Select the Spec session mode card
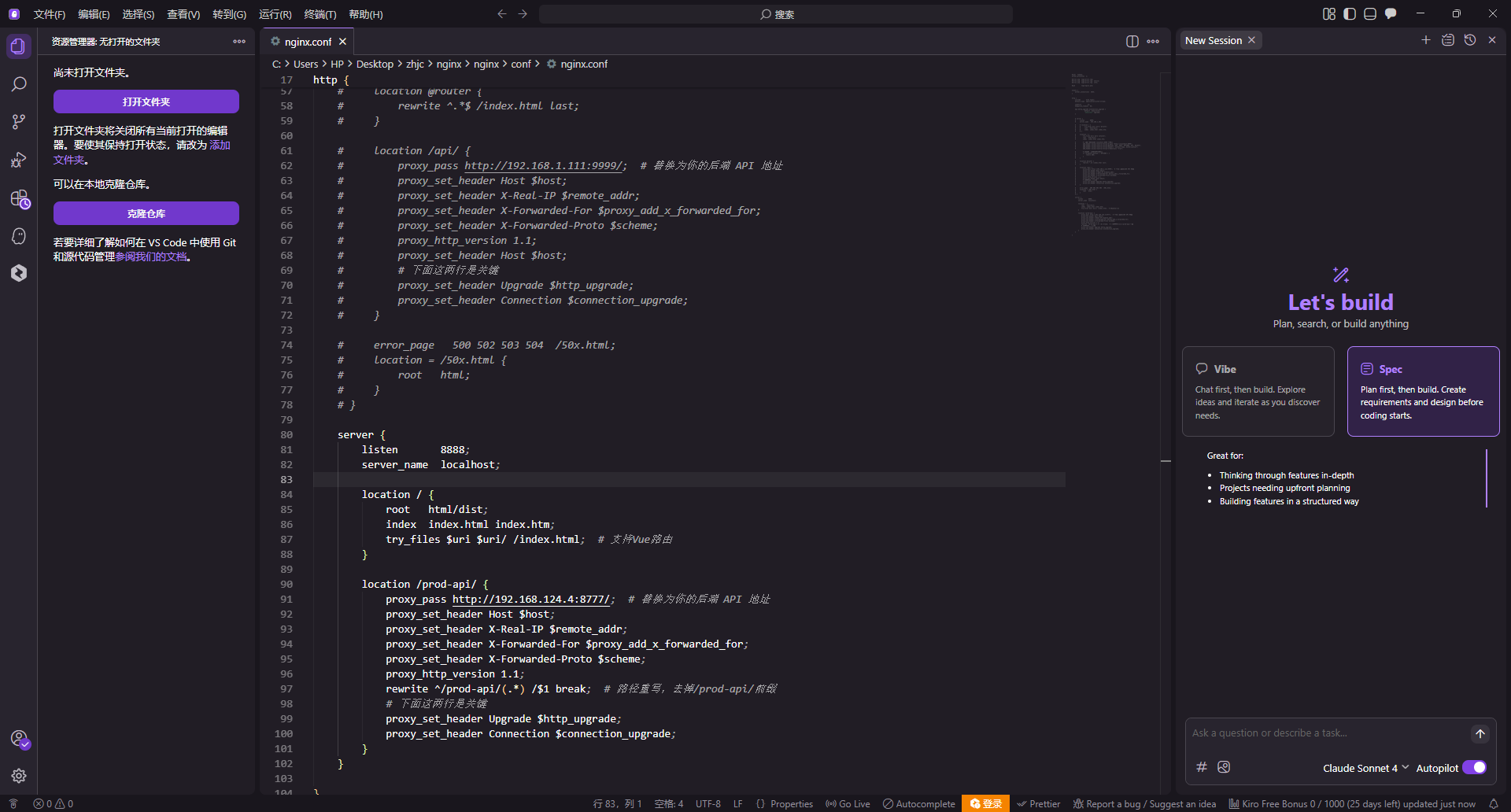This screenshot has height=812, width=1511. point(1423,391)
